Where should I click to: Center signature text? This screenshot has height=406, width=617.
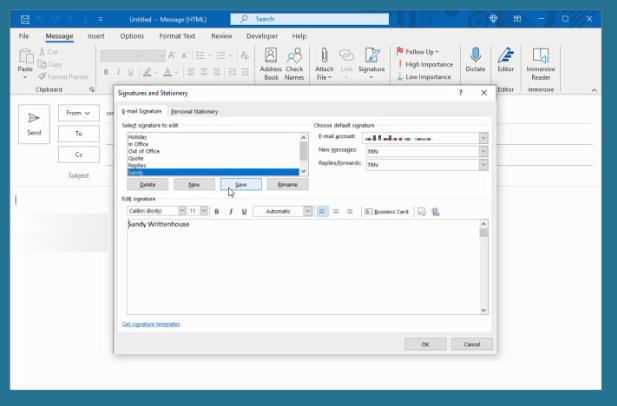336,212
